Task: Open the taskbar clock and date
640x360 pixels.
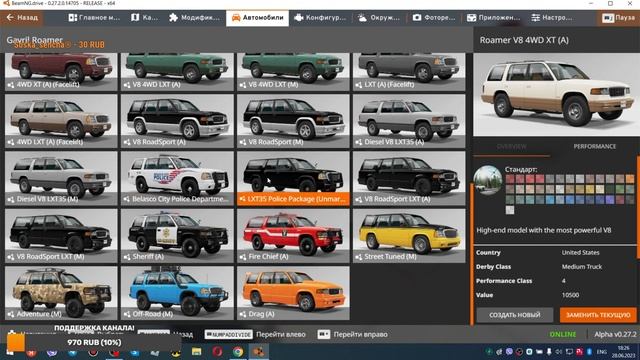Action: click(623, 351)
